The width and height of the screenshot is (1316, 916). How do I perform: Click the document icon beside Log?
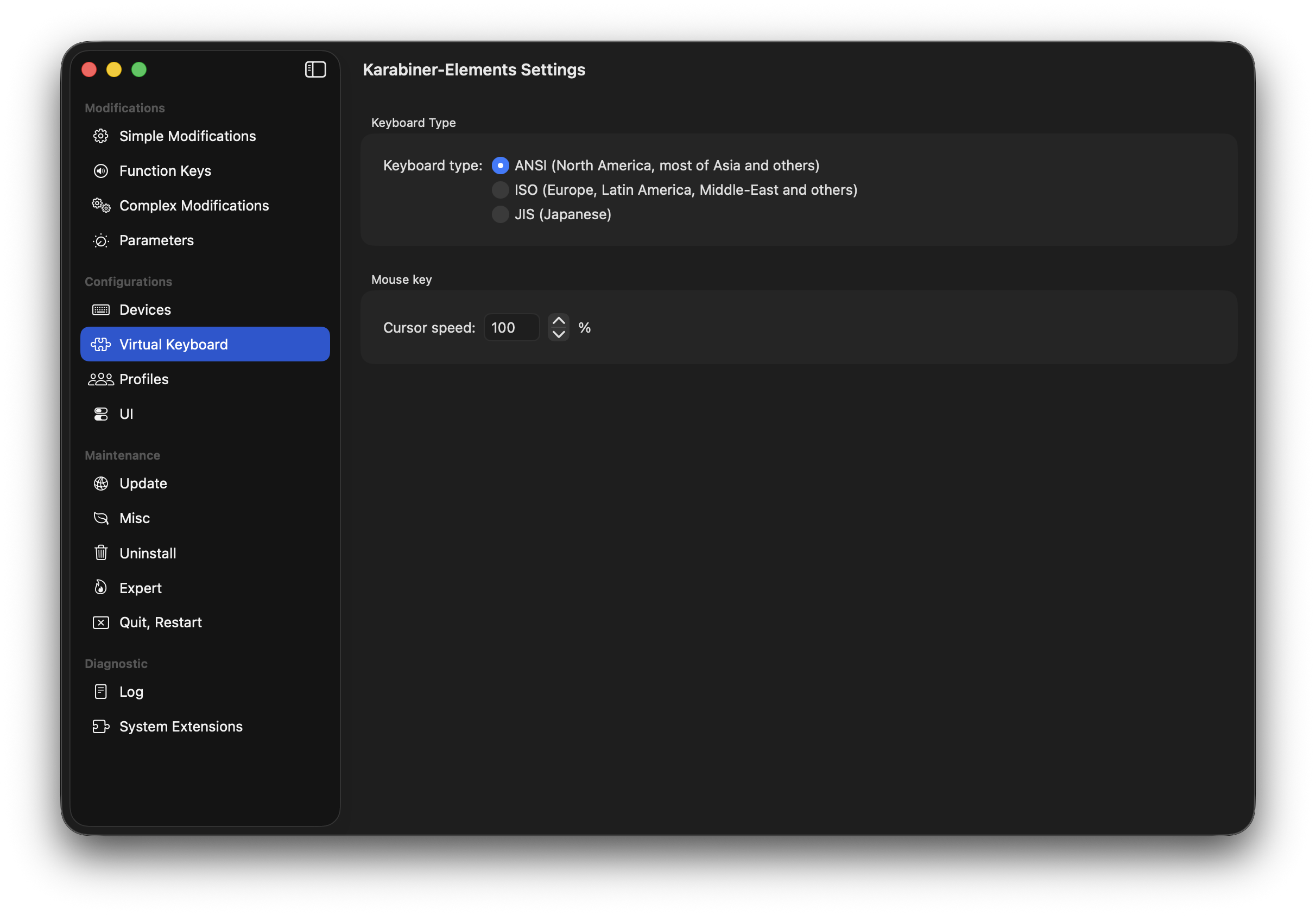[x=101, y=691]
